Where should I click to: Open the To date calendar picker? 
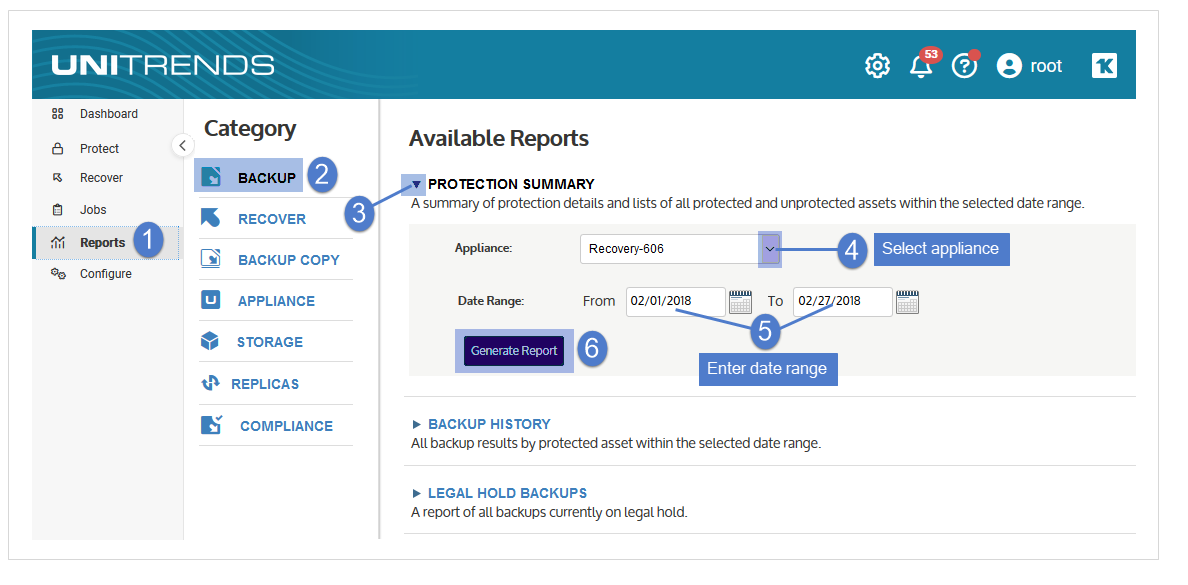tap(907, 302)
